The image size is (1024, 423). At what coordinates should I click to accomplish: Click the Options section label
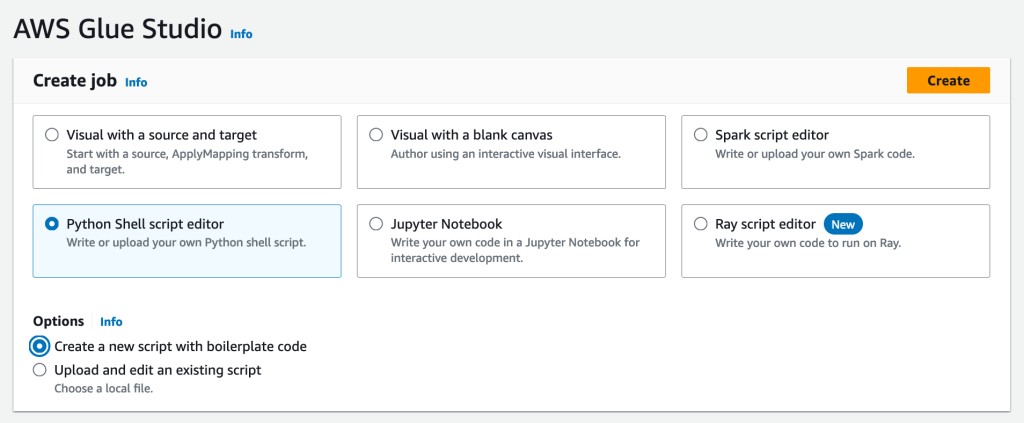click(x=59, y=321)
